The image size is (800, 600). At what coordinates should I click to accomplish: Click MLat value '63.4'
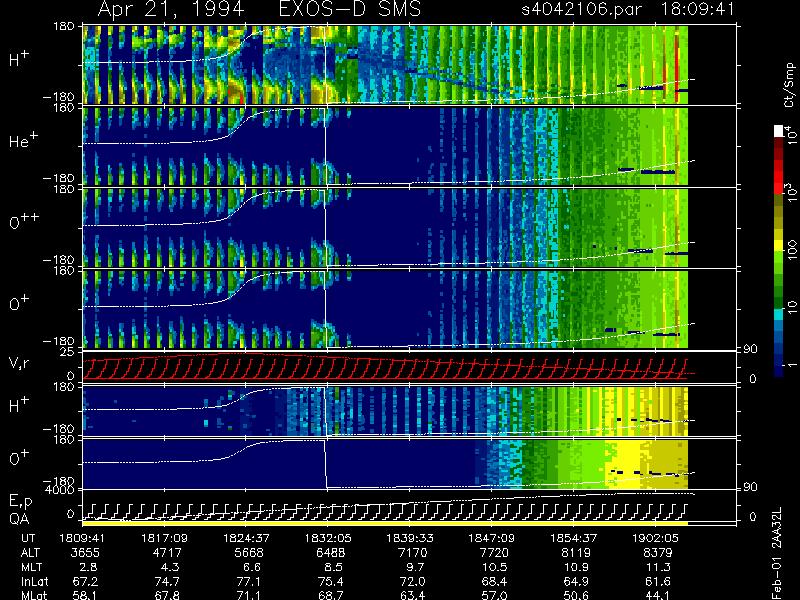tap(412, 595)
